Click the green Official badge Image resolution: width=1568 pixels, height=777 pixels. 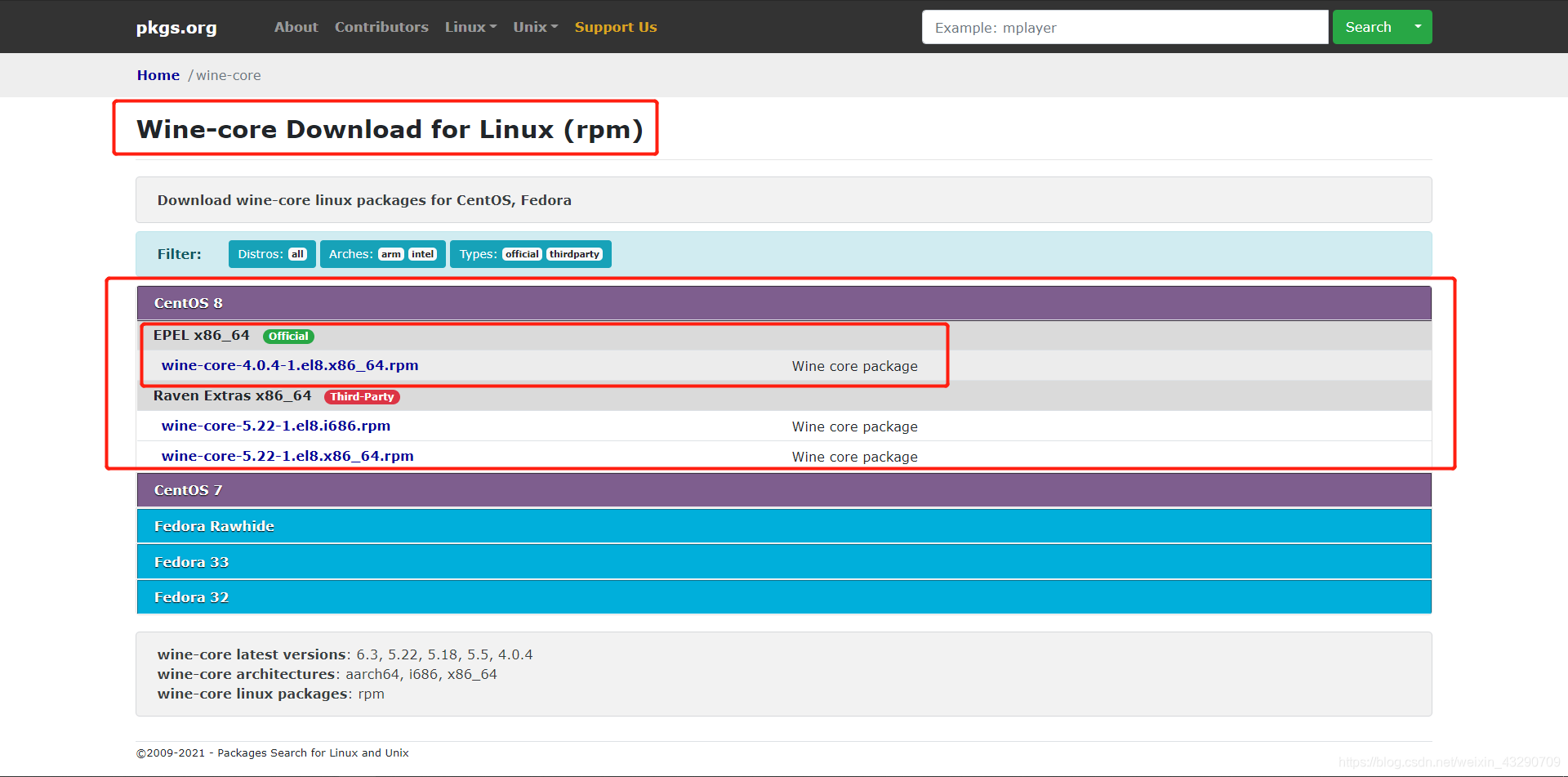[288, 336]
